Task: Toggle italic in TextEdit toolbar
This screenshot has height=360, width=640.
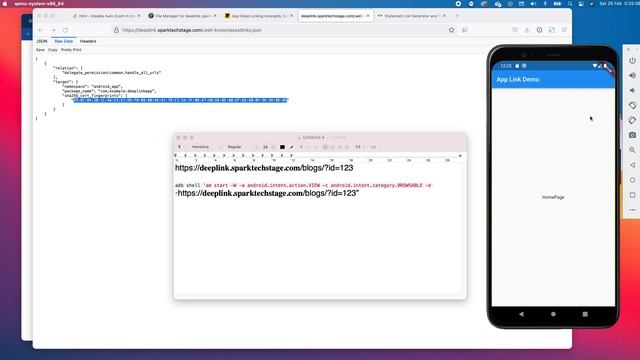Action: 308,147
